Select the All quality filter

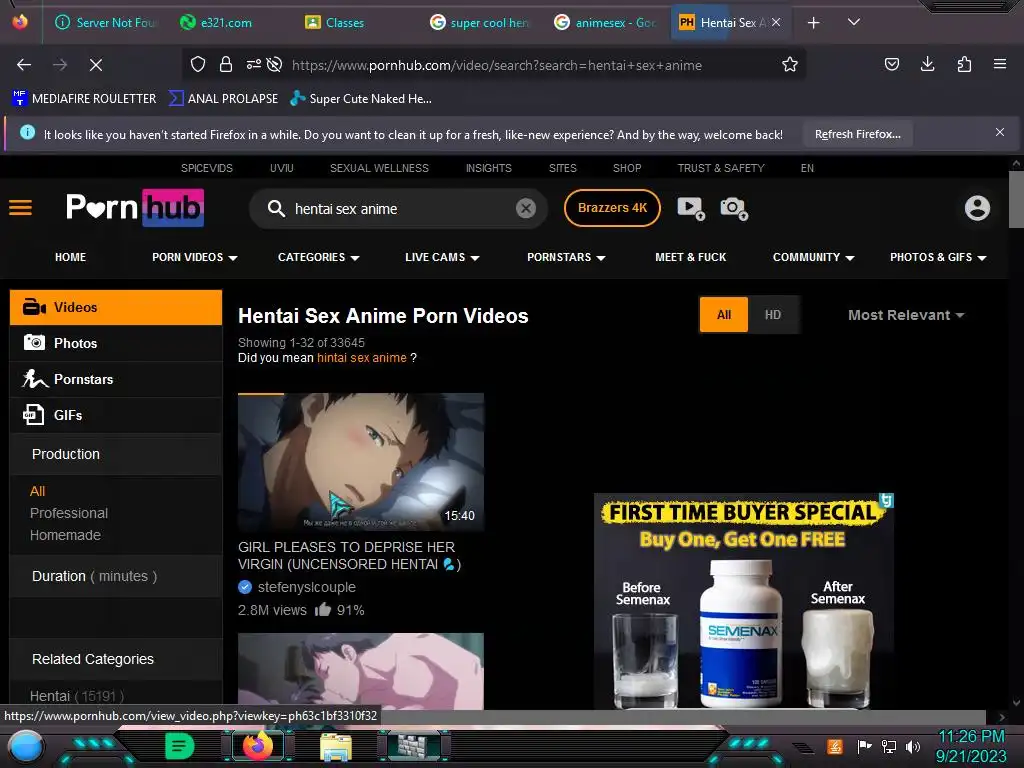pyautogui.click(x=724, y=315)
